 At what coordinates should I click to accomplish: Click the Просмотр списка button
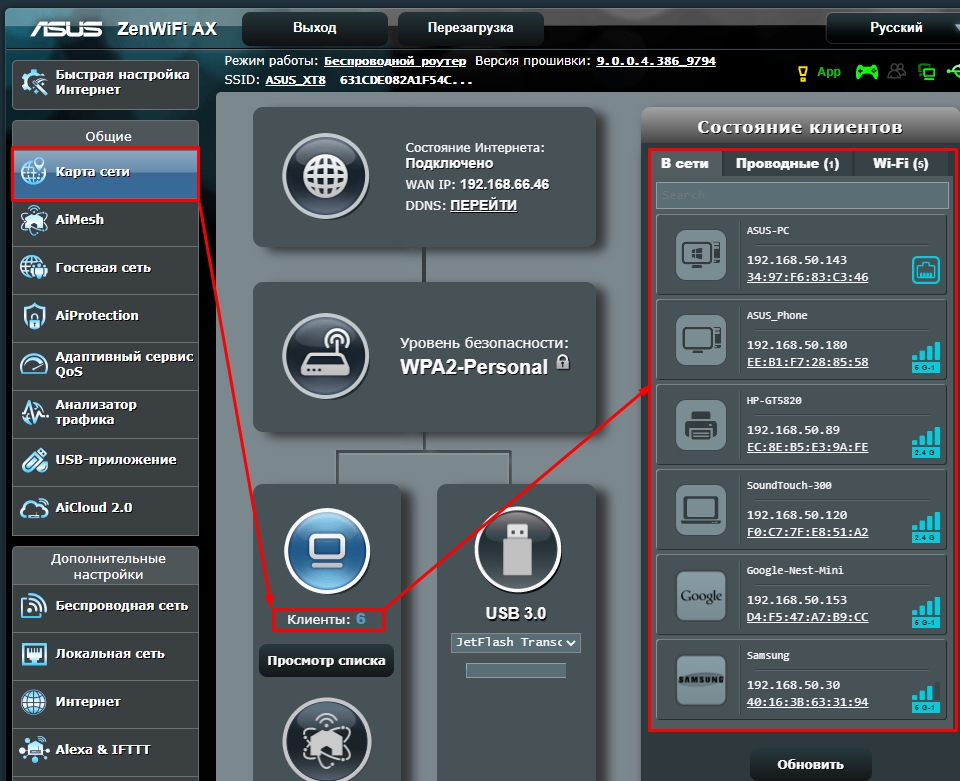click(325, 660)
